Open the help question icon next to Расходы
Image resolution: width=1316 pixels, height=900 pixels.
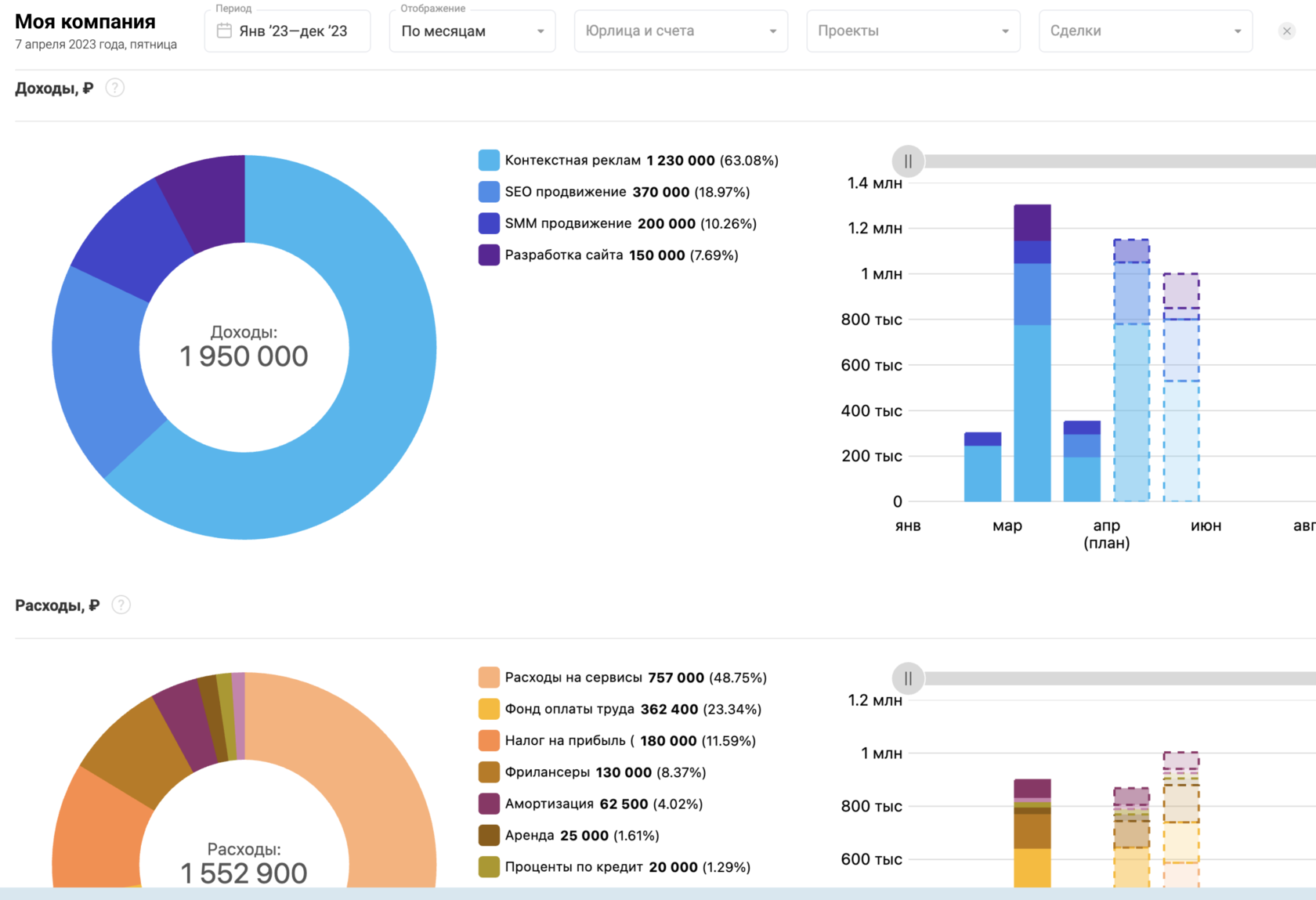coord(121,605)
